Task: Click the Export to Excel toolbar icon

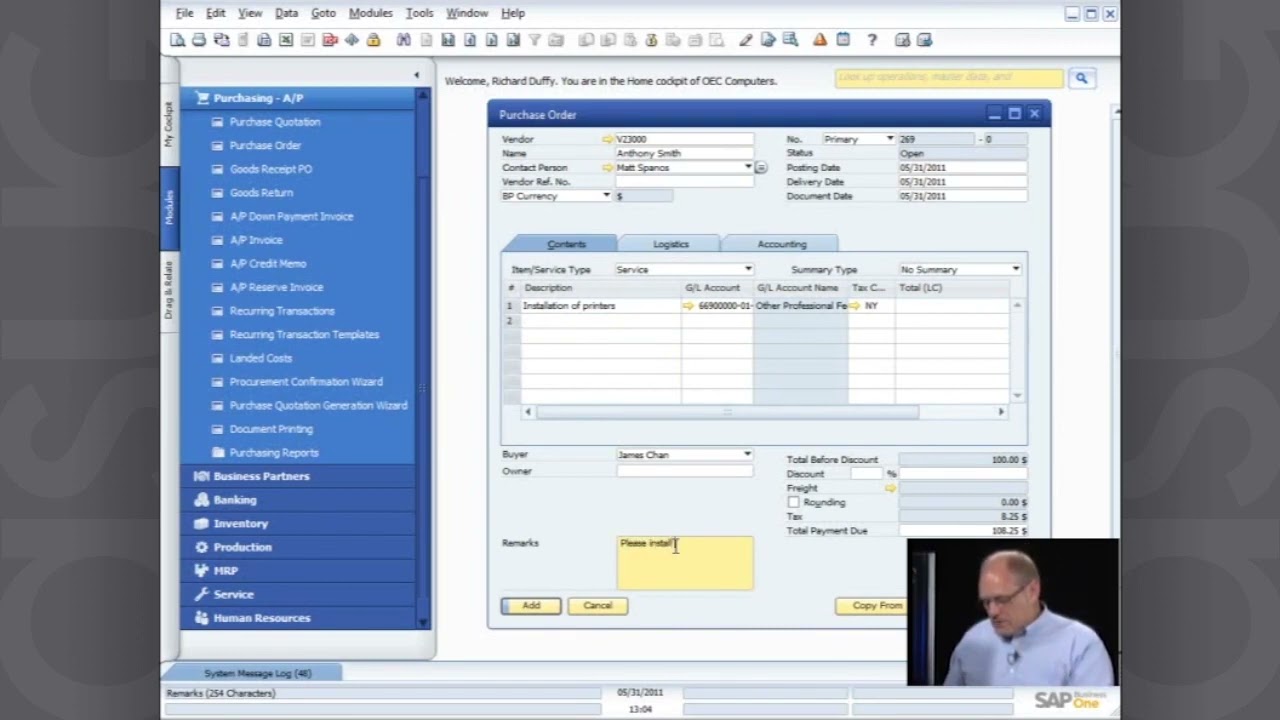Action: 286,40
